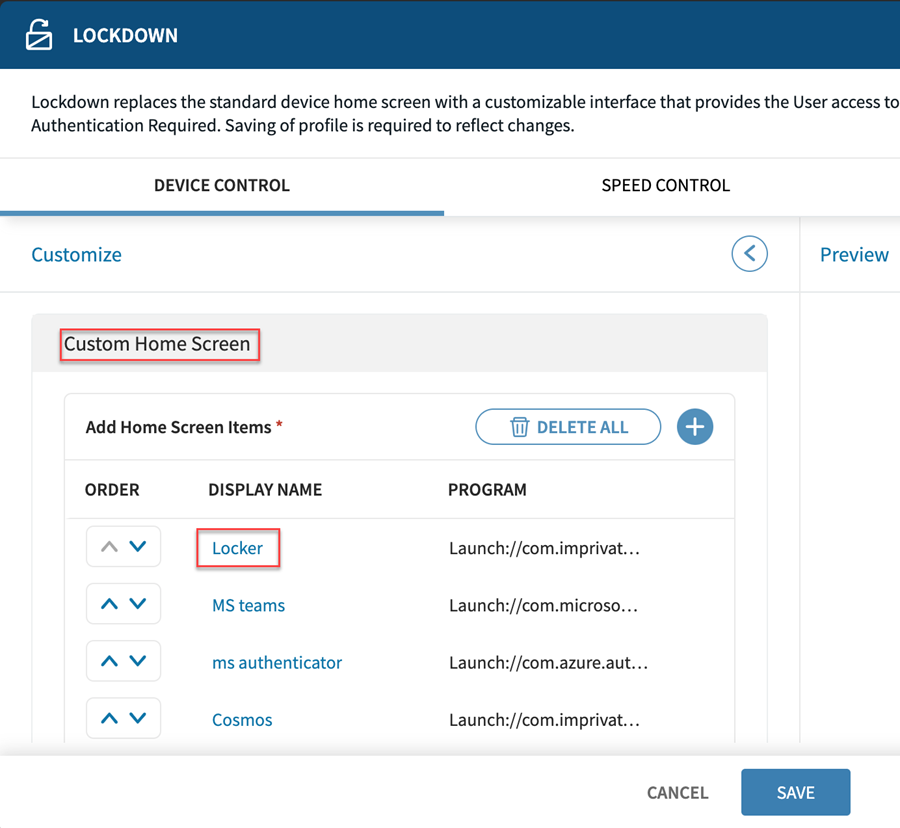Image resolution: width=900 pixels, height=828 pixels.
Task: Select the Device Control tab
Action: coord(221,186)
